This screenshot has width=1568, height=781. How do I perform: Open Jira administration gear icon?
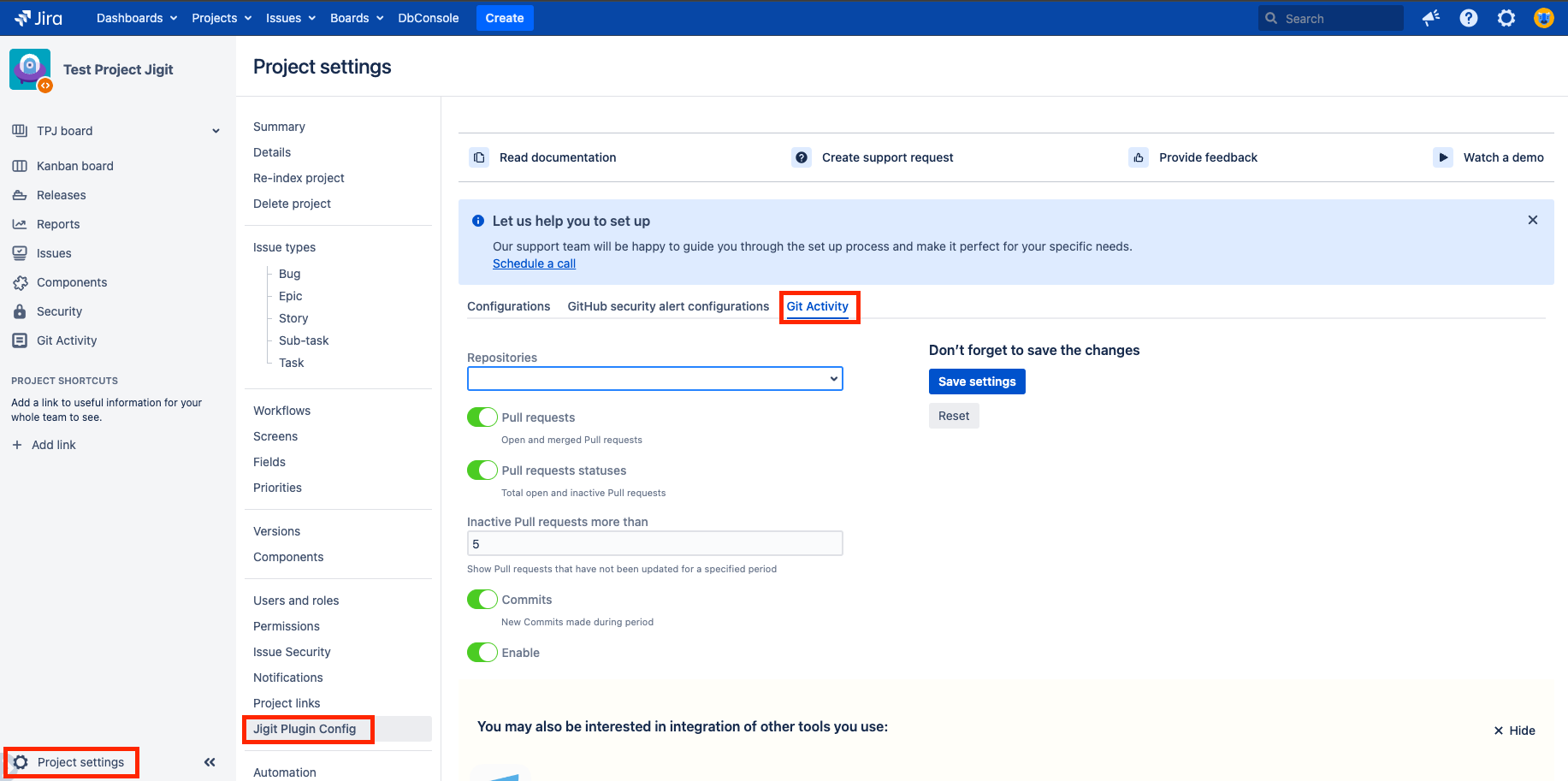(1506, 18)
